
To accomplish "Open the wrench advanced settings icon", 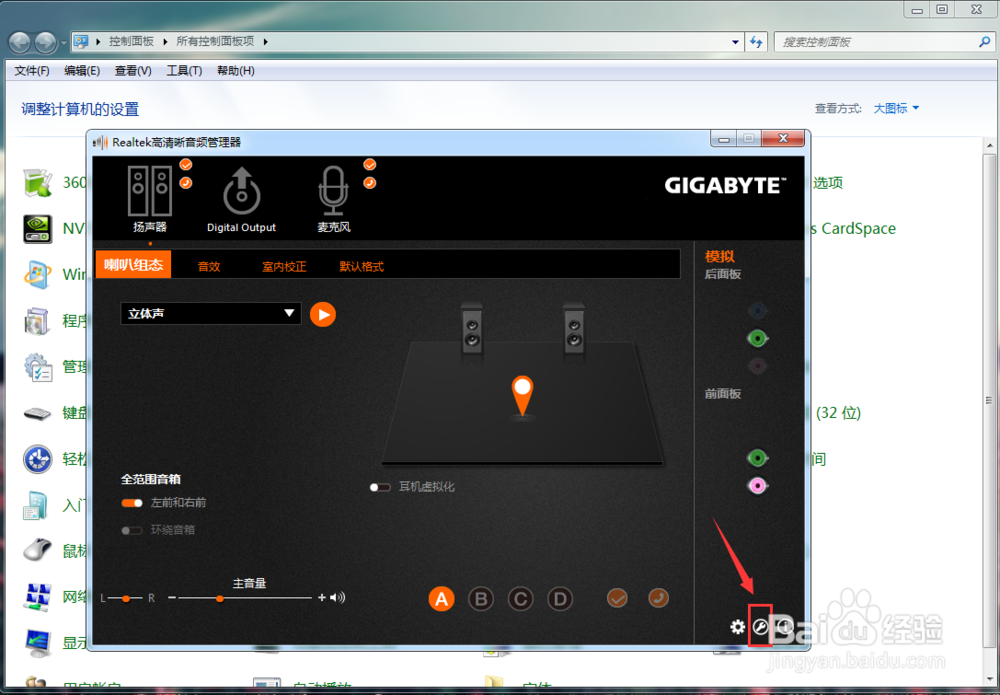I will click(x=760, y=627).
